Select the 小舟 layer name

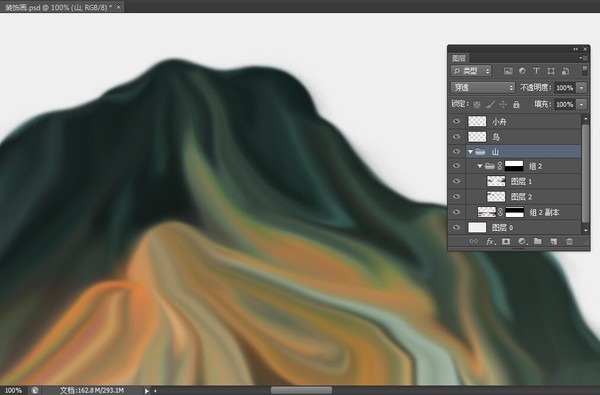tap(499, 122)
